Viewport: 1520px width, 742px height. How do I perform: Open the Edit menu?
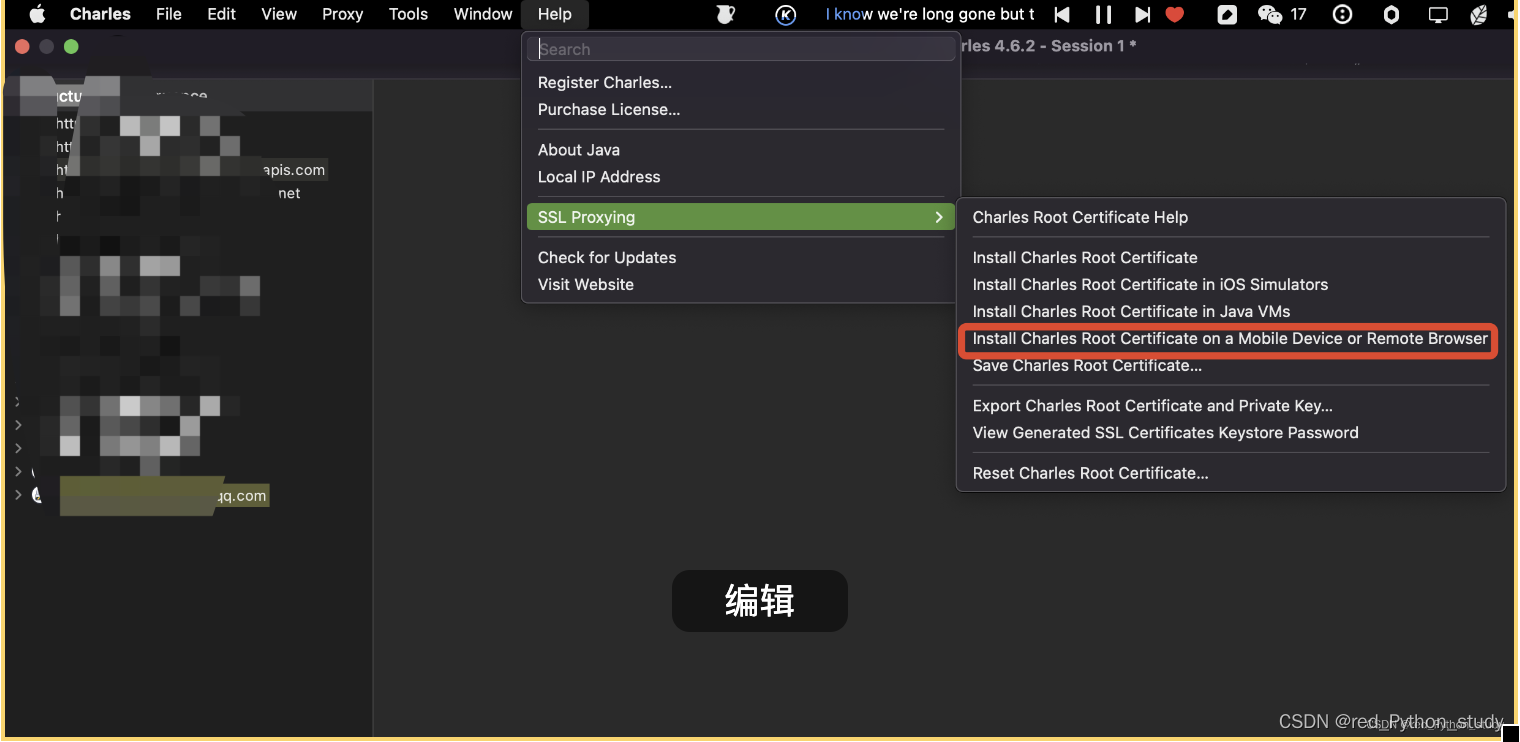pyautogui.click(x=221, y=14)
